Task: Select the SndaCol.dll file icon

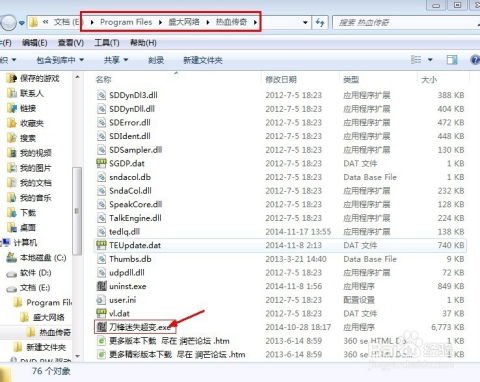Action: click(x=101, y=191)
